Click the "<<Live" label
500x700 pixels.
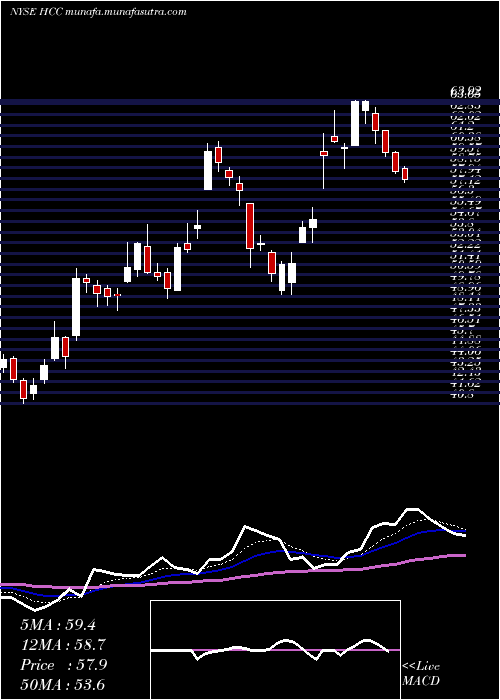tap(421, 667)
